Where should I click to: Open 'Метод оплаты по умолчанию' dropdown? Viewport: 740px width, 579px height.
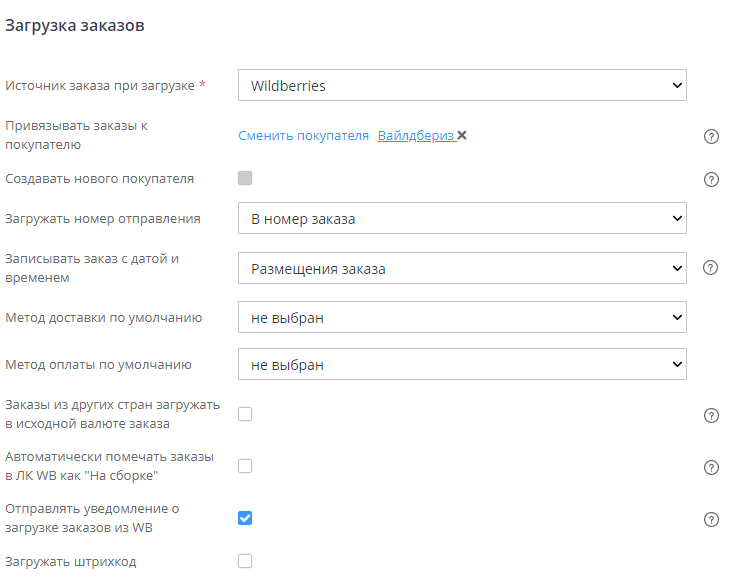462,364
